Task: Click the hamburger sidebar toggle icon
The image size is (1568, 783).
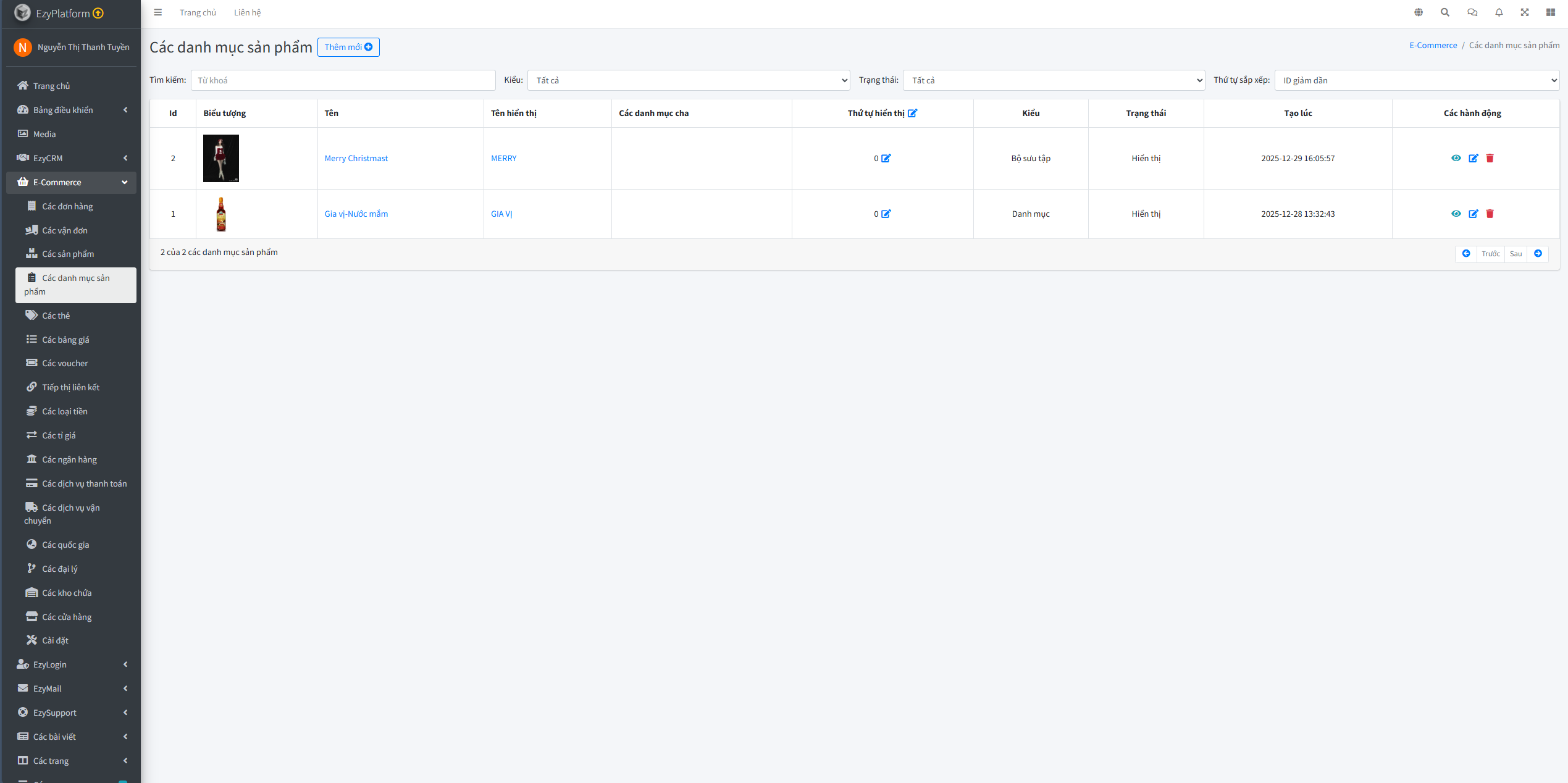Action: 158,12
